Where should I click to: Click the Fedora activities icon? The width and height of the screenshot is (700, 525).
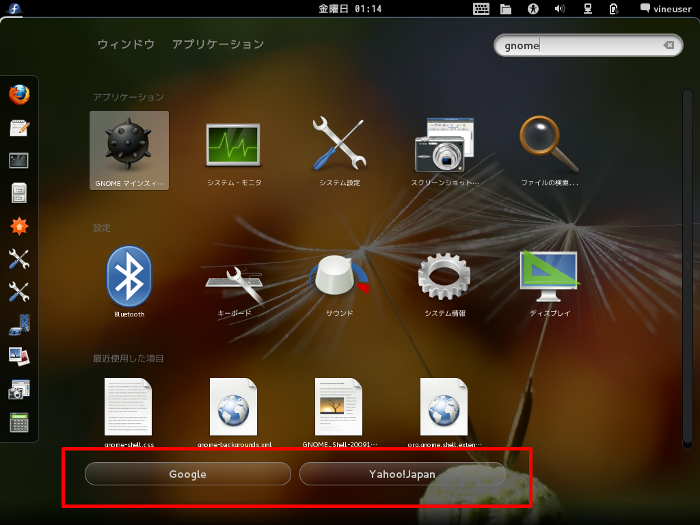pyautogui.click(x=14, y=8)
